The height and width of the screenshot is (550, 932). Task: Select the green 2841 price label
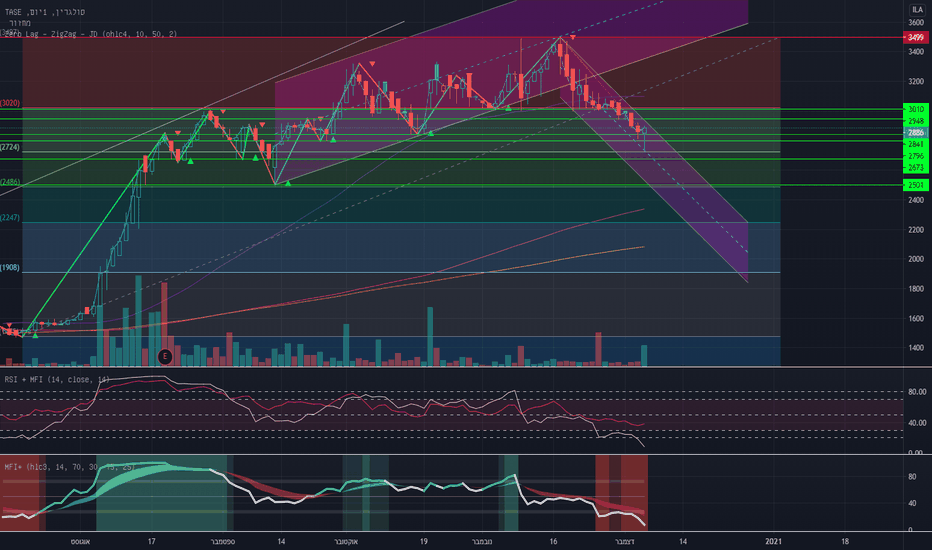pos(915,144)
